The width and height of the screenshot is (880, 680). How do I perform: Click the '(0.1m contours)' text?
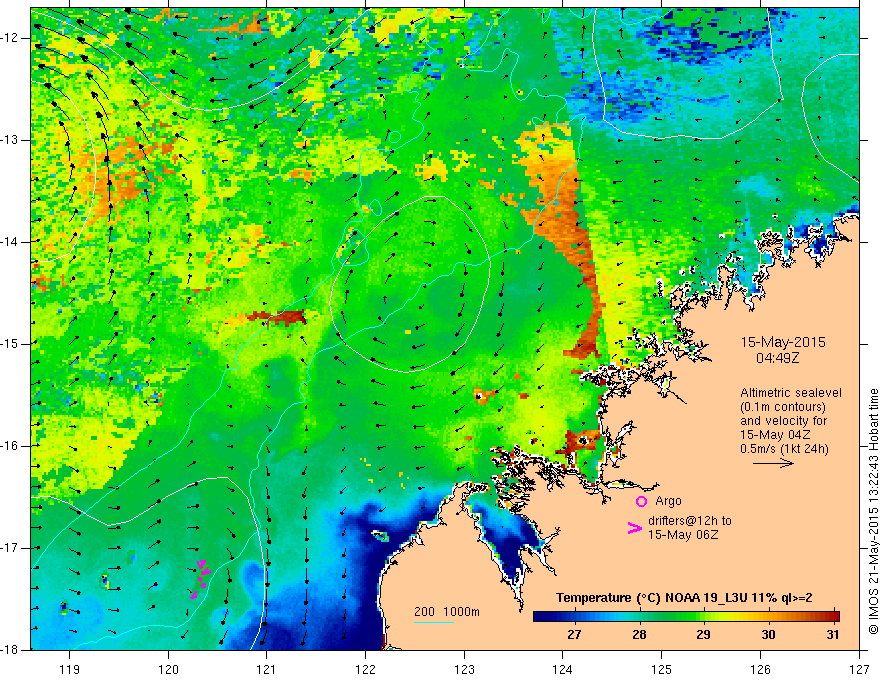click(784, 407)
